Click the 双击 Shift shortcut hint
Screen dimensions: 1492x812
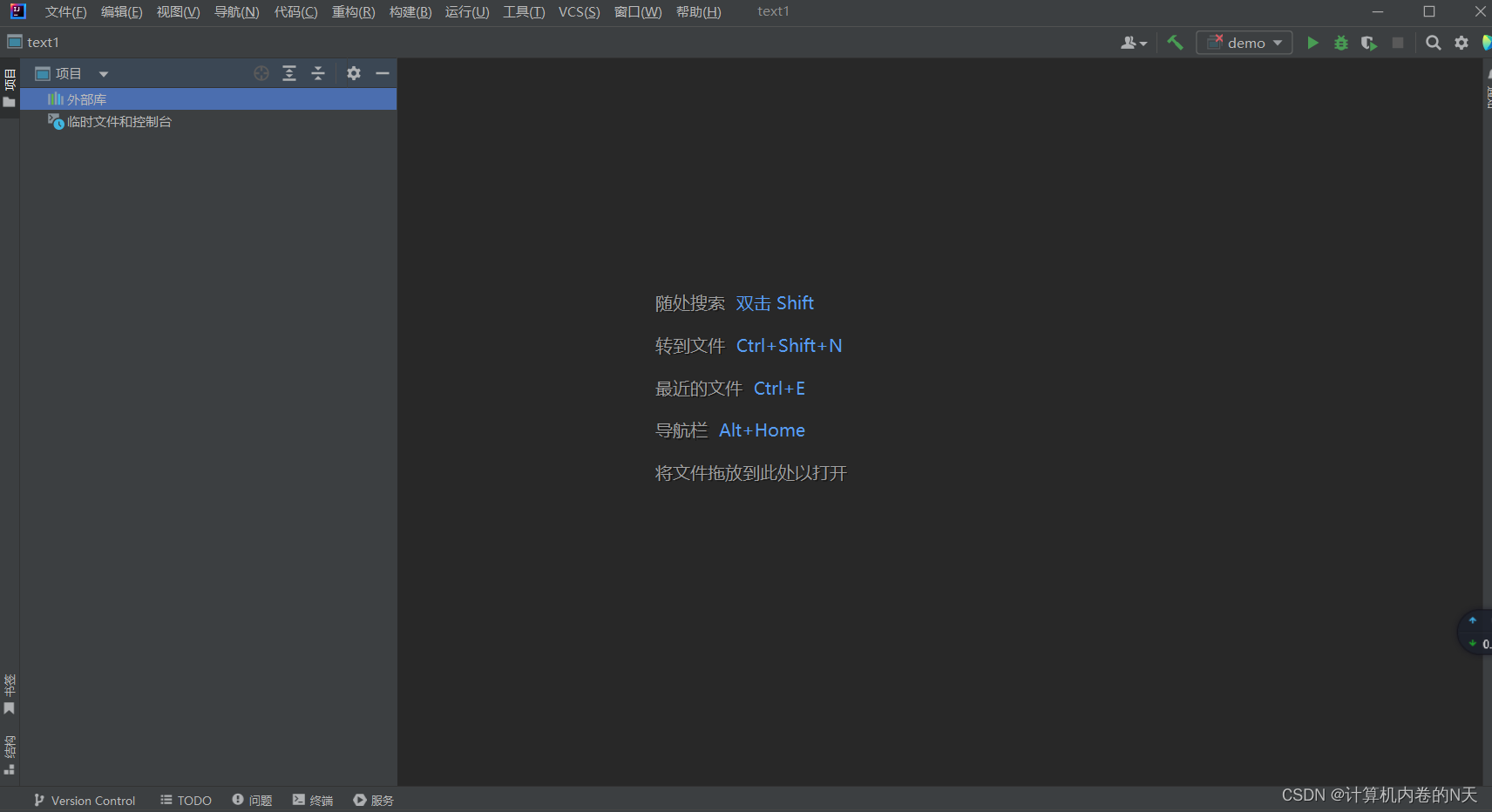[775, 303]
